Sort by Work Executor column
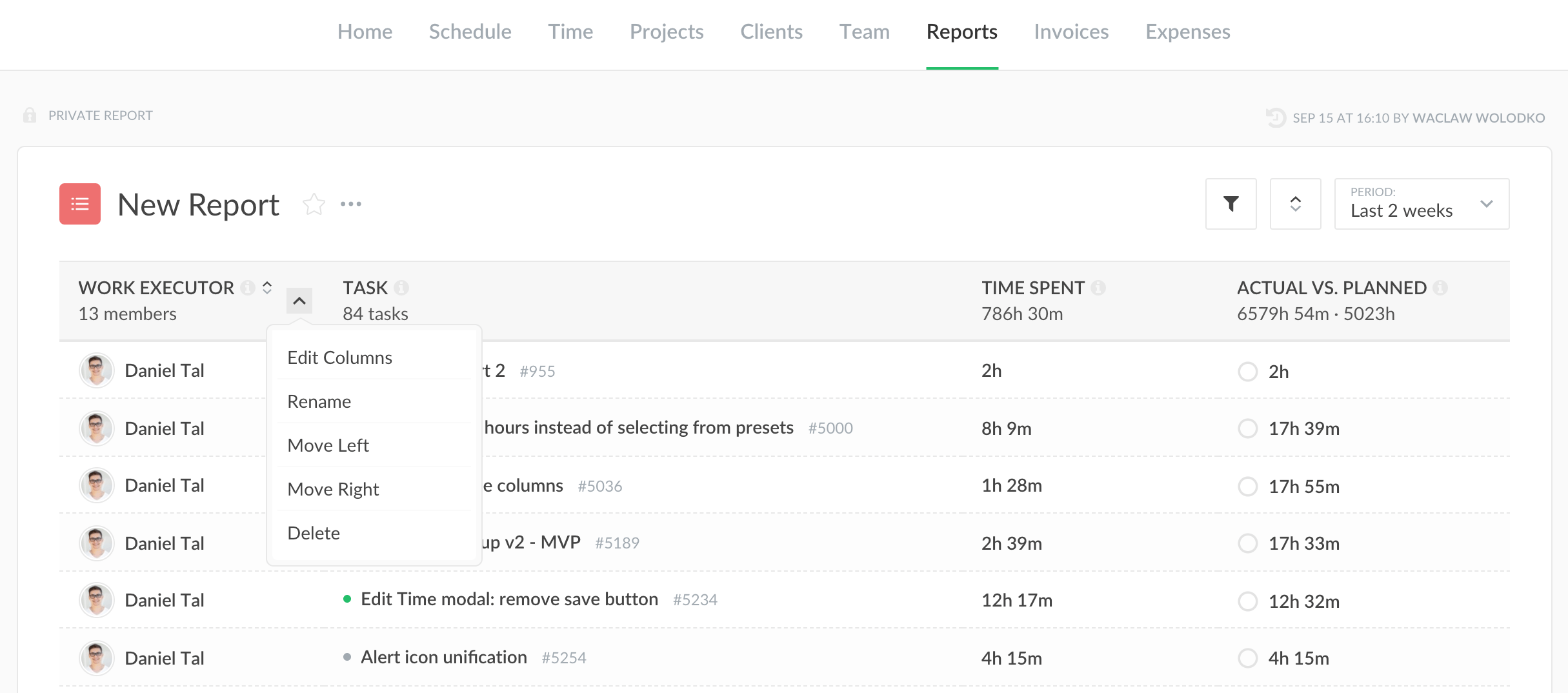Viewport: 1568px width, 693px height. (x=266, y=288)
